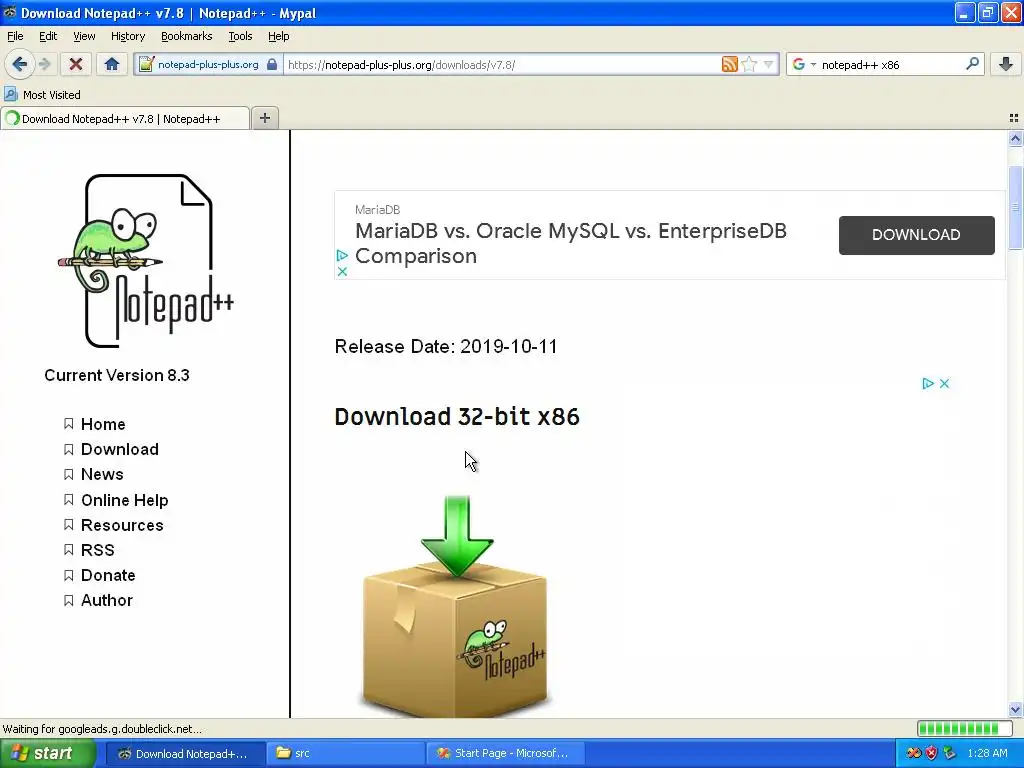This screenshot has width=1024, height=768.
Task: Open the News sidebar link
Action: point(102,474)
